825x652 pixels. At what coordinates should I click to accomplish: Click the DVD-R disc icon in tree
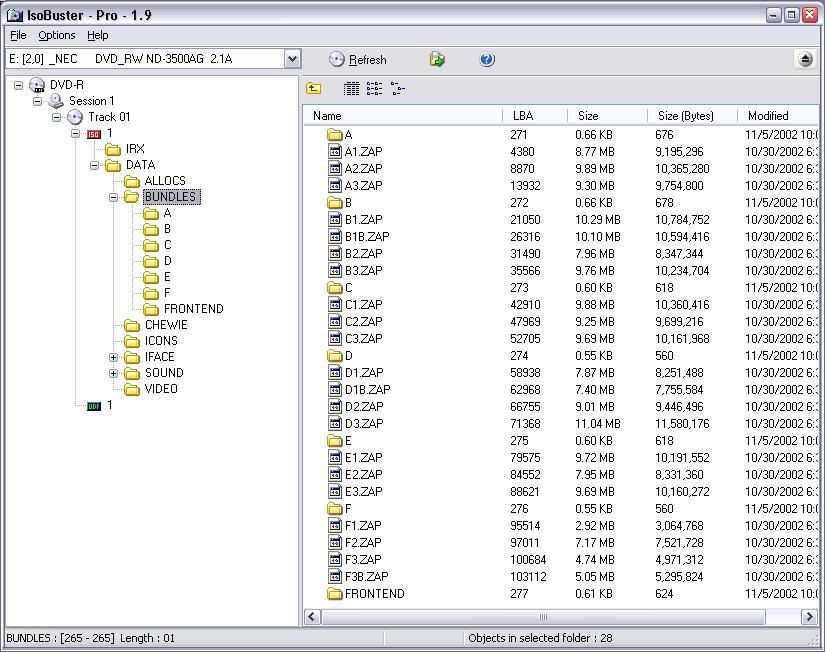tap(37, 85)
